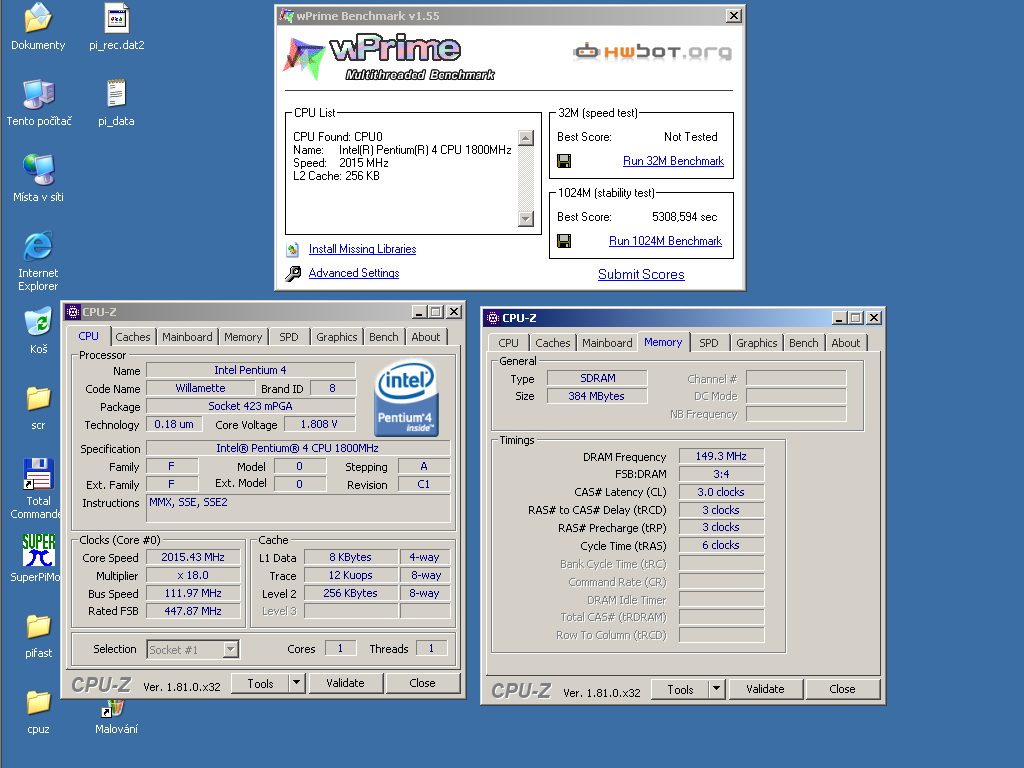Open Graphics tab in right CPU-Z
This screenshot has width=1024, height=768.
pos(757,343)
